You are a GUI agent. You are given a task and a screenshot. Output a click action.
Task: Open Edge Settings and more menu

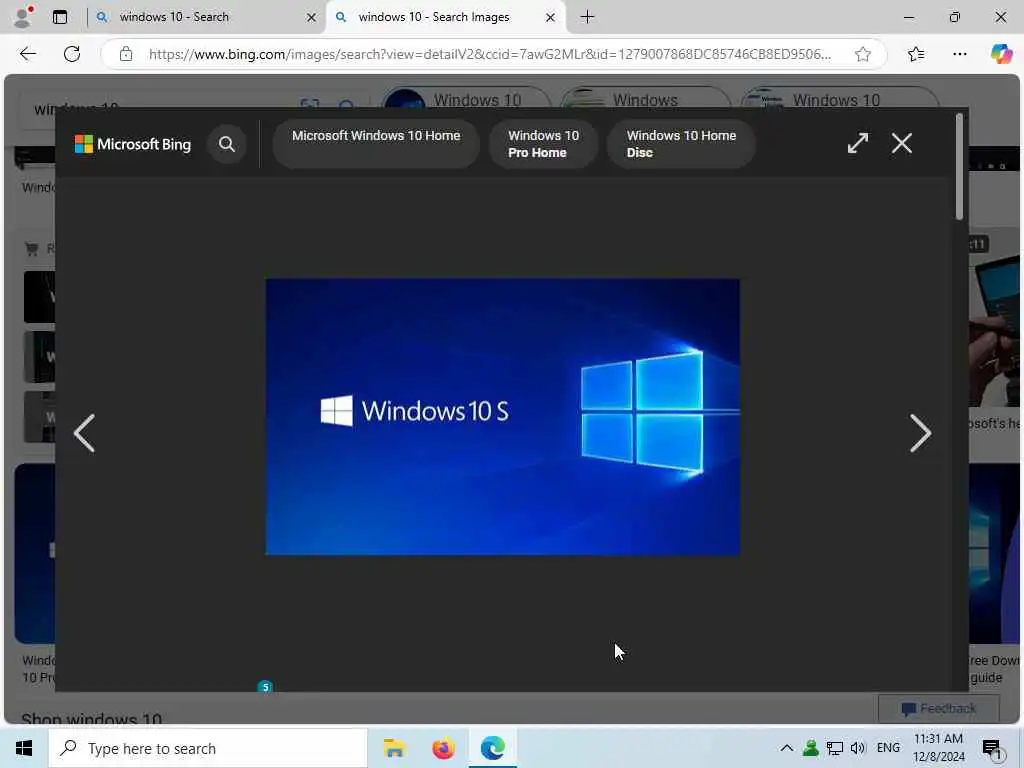click(959, 54)
